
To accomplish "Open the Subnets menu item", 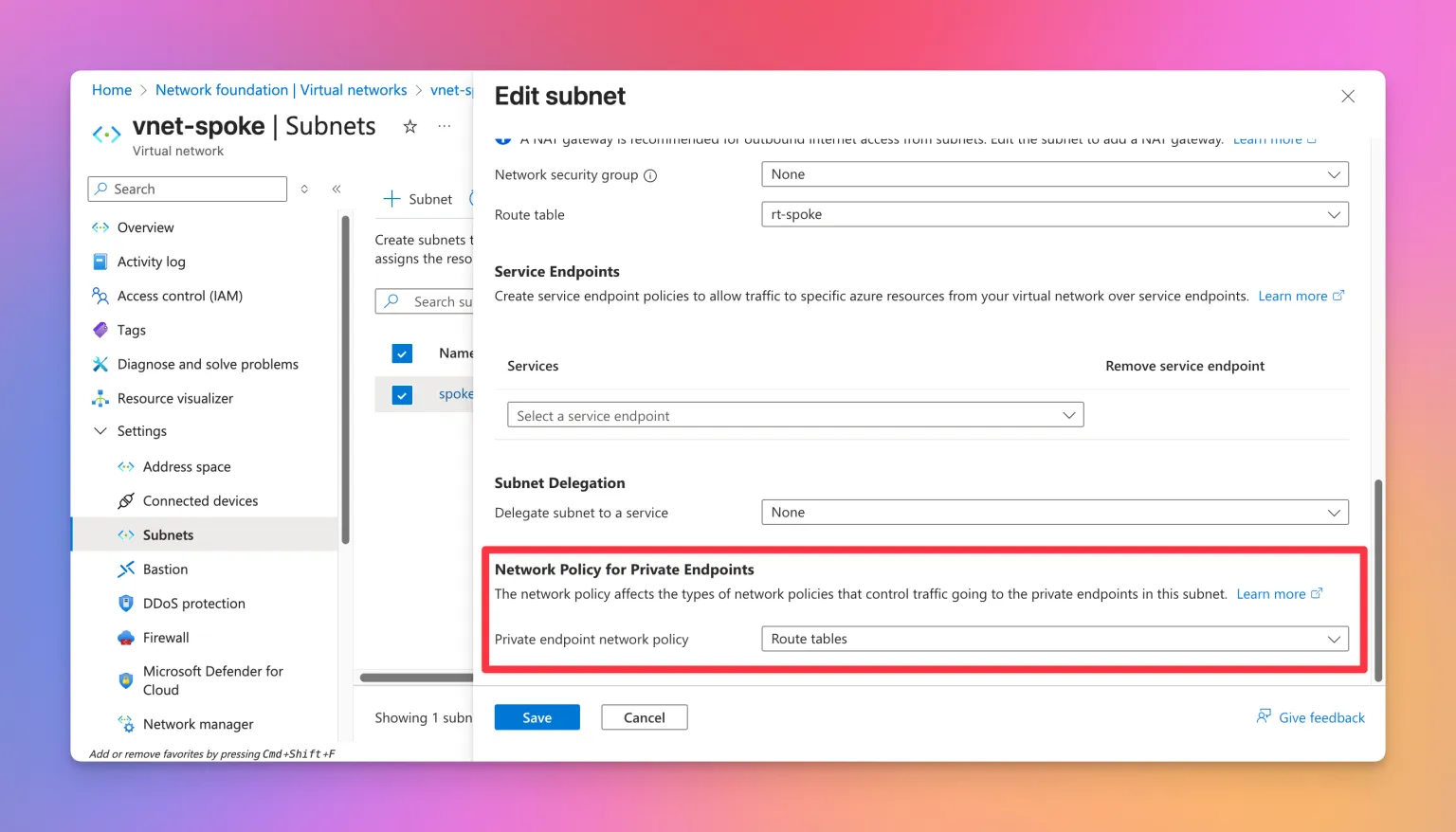I will pos(168,535).
